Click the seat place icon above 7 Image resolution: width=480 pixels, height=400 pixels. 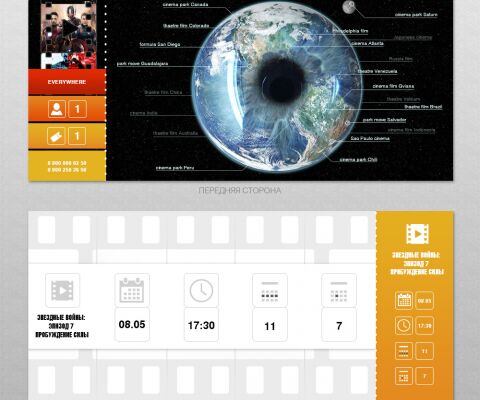point(339,290)
